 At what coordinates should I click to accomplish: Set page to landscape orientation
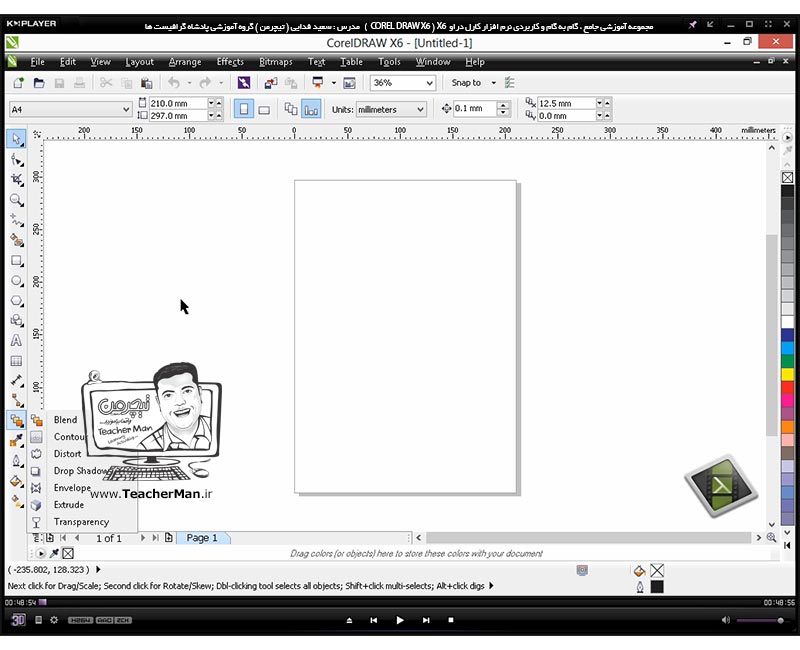[x=264, y=109]
